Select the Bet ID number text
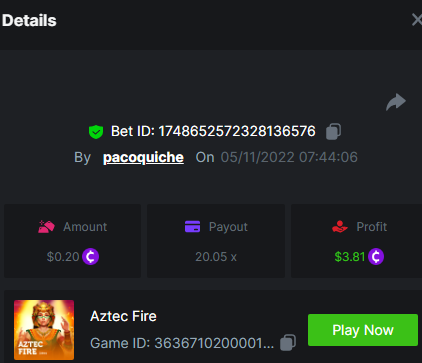 pyautogui.click(x=237, y=131)
